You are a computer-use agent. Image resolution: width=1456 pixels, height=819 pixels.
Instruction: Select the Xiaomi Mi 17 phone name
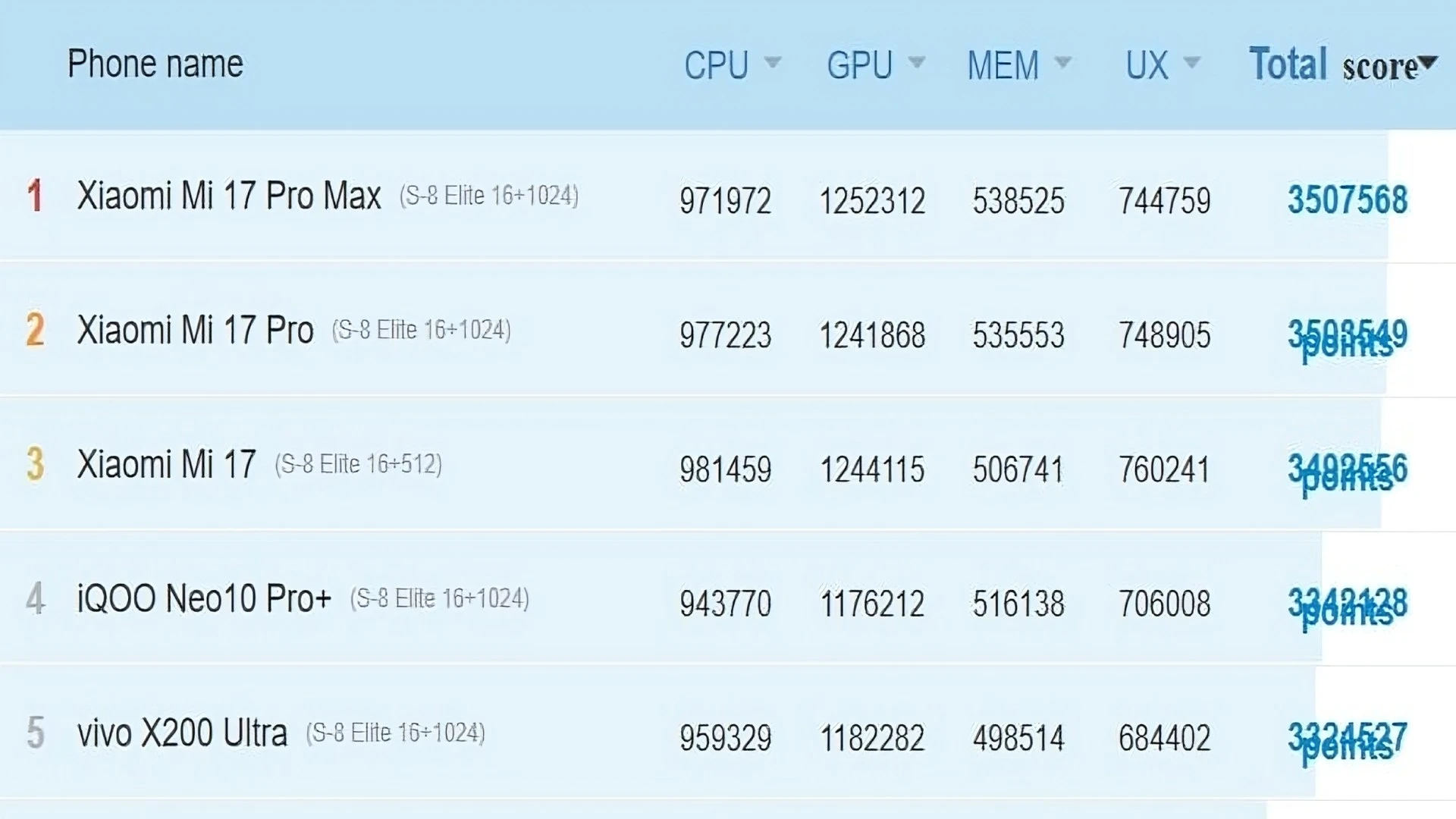coord(166,464)
